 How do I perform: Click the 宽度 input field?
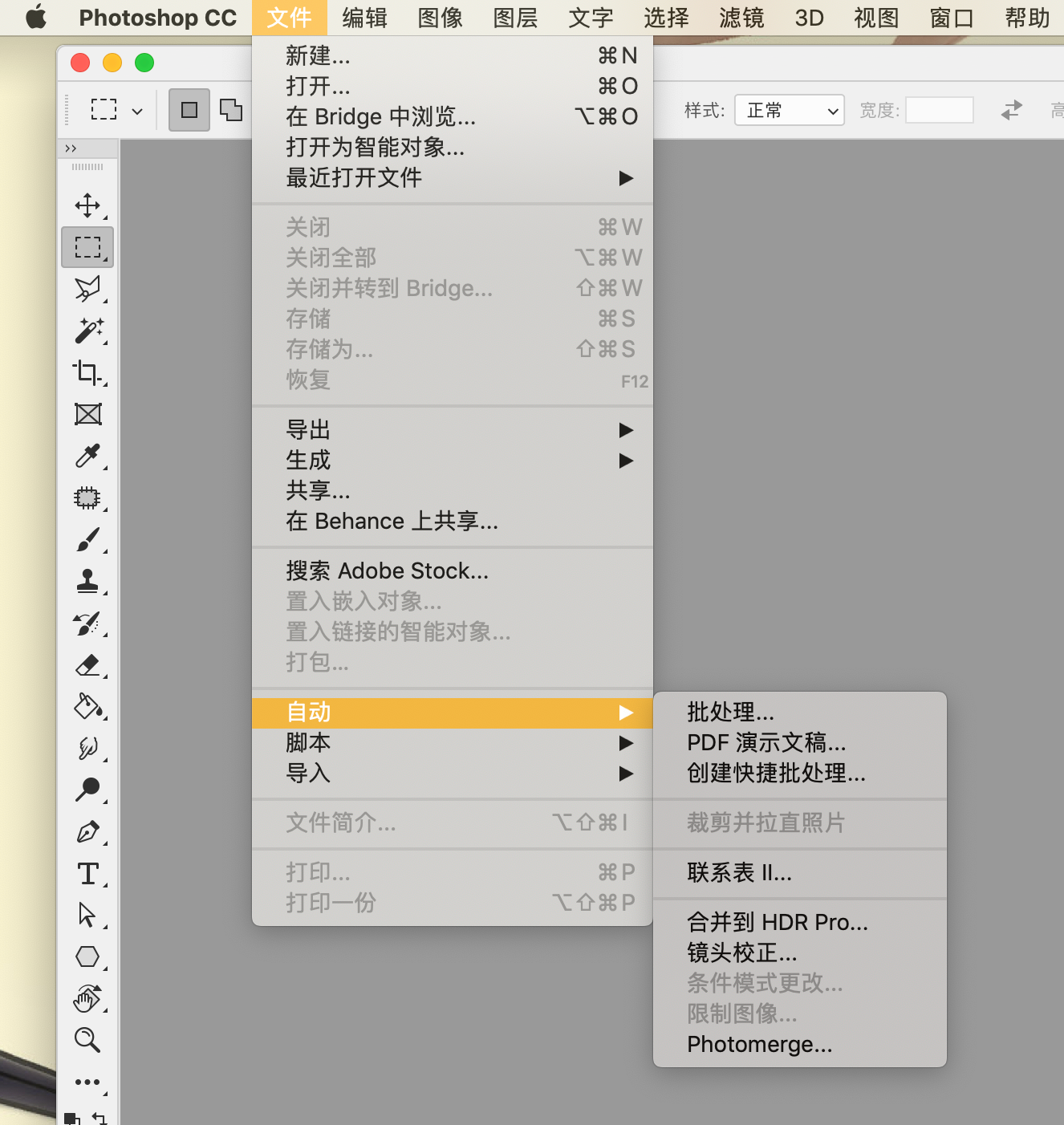point(940,110)
